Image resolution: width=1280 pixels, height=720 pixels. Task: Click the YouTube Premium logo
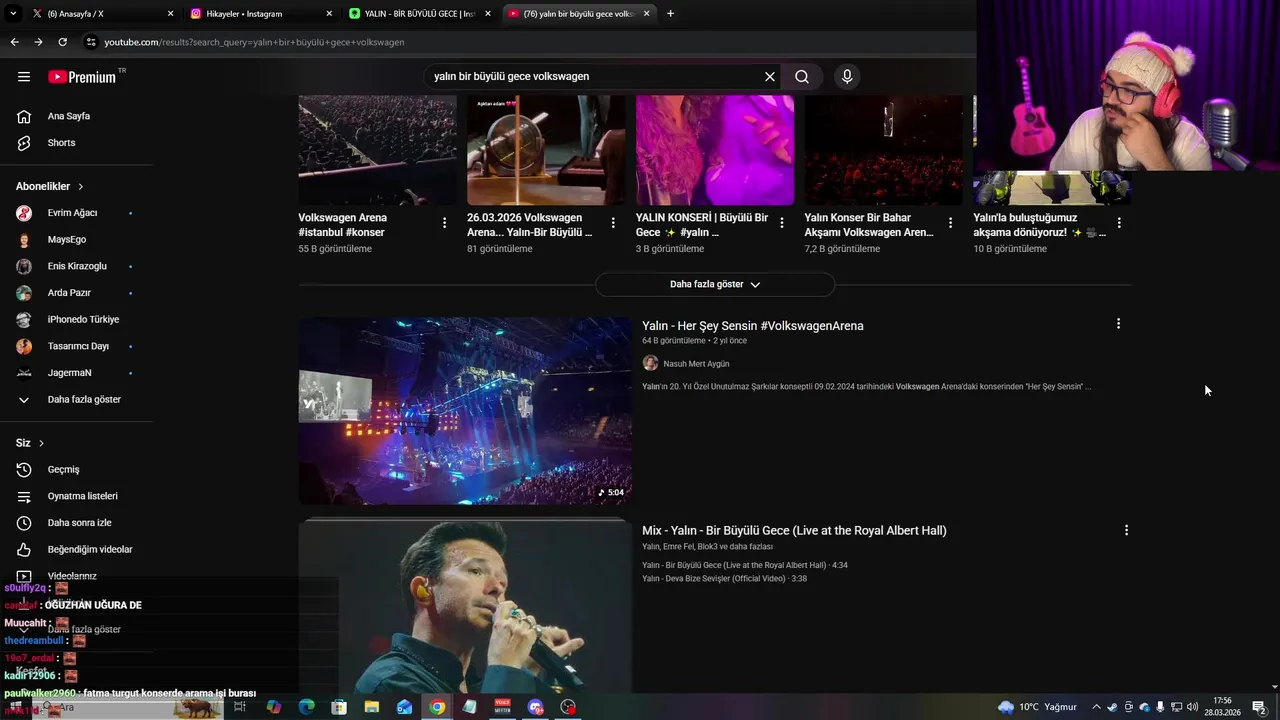click(x=82, y=76)
